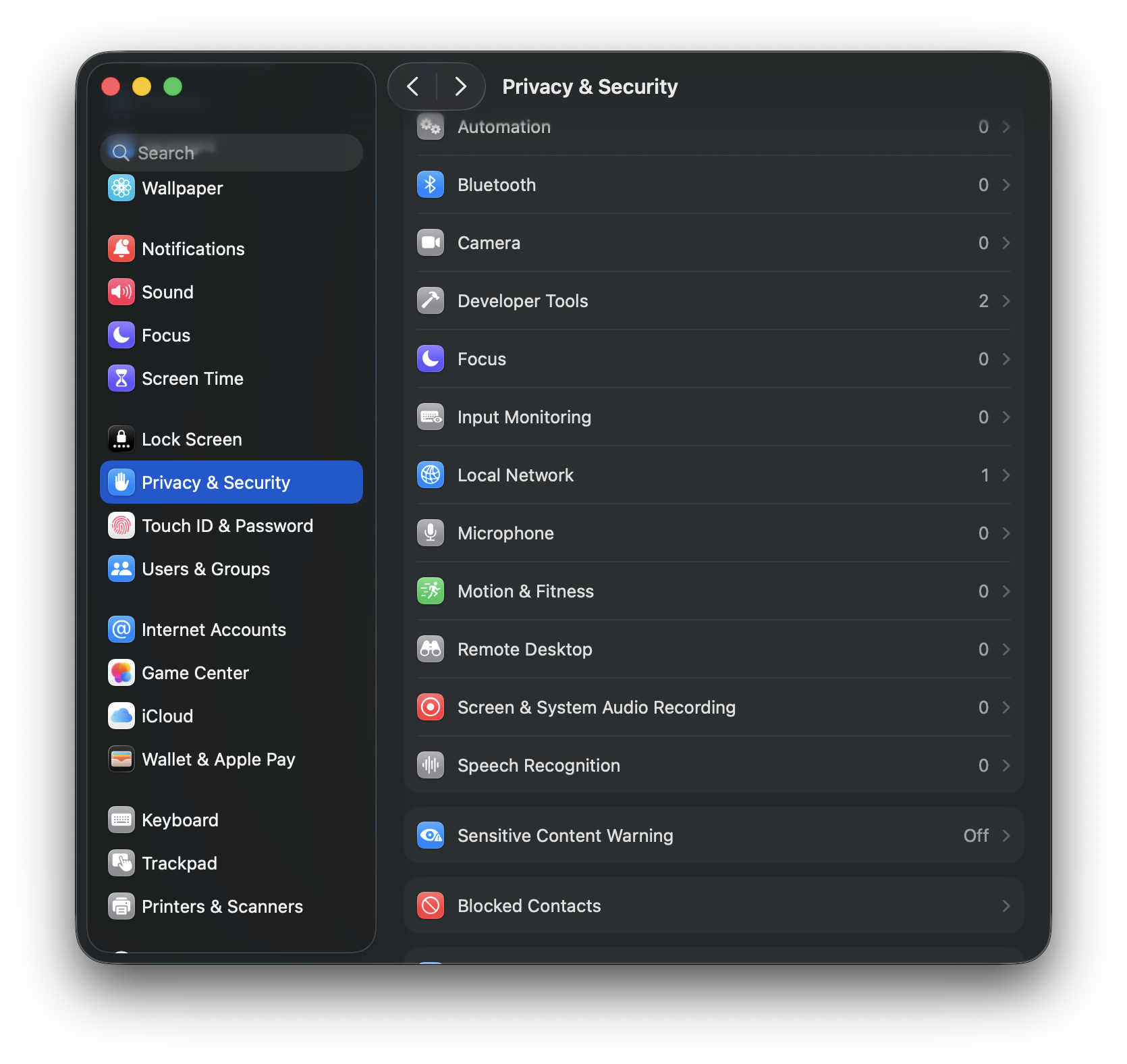1127x1064 pixels.
Task: Click the Motion & Fitness runner icon
Action: pyautogui.click(x=431, y=591)
